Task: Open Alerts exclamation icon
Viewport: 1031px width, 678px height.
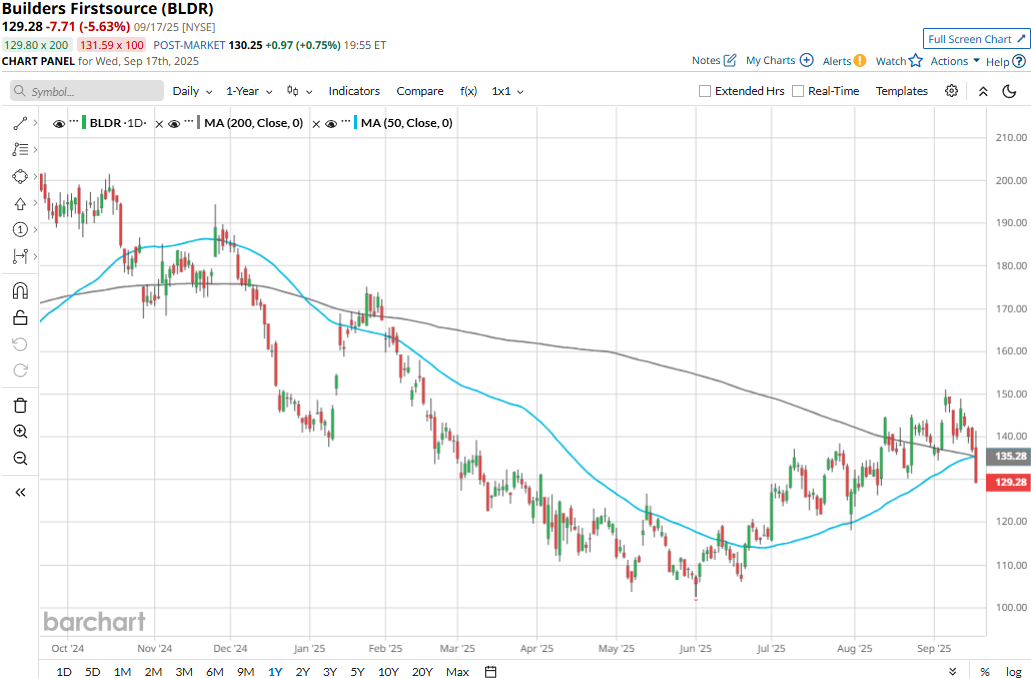Action: [859, 61]
